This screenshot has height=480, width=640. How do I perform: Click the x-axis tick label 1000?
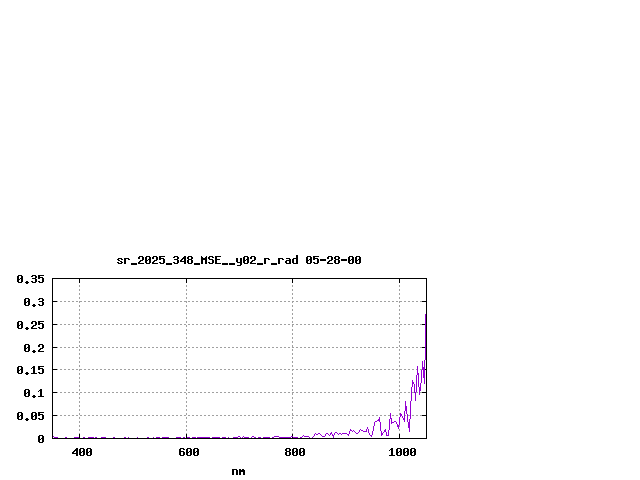(402, 453)
